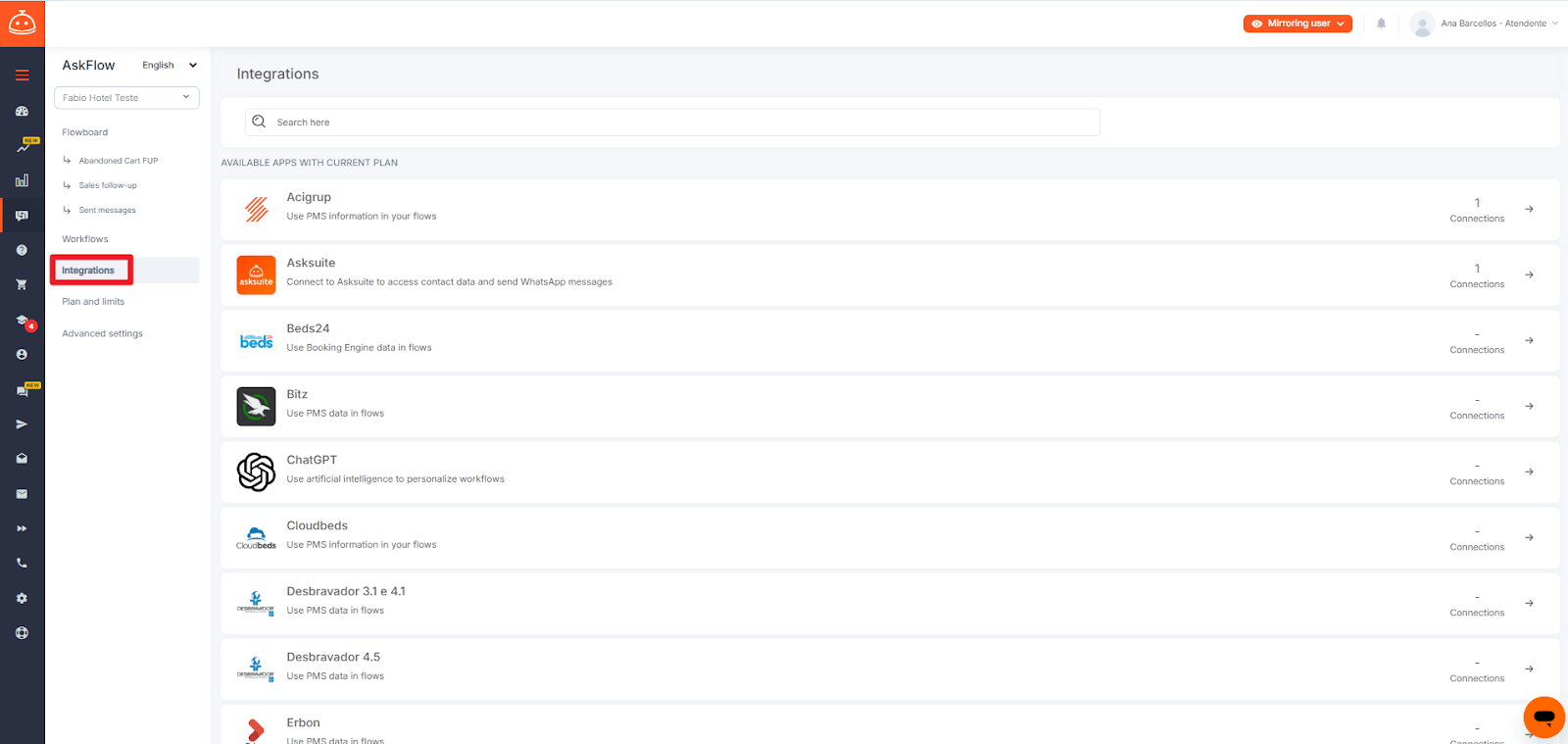The image size is (1568, 744).
Task: Open the help question mark sidebar icon
Action: coord(22,250)
